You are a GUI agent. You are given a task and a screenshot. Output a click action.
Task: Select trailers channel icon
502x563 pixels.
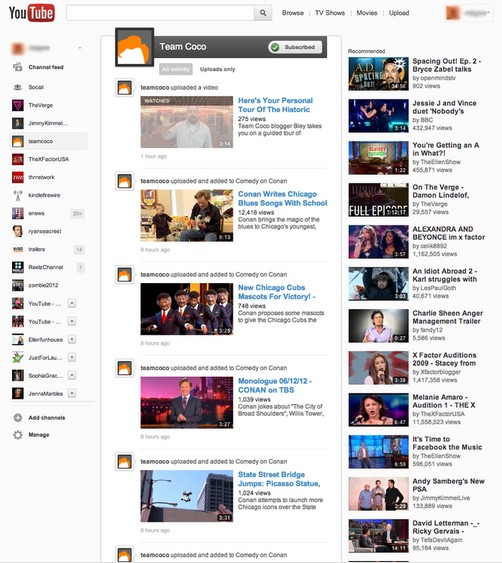(18, 249)
